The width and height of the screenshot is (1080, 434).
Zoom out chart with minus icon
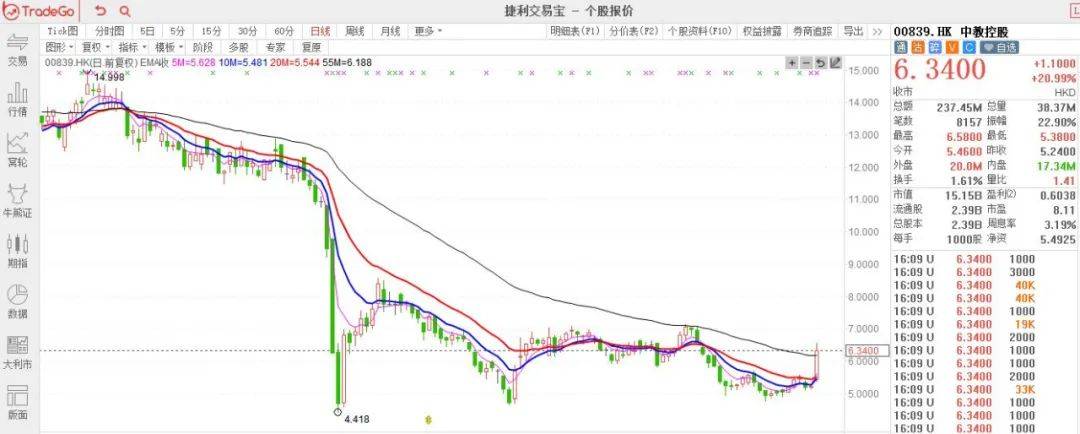click(x=807, y=63)
